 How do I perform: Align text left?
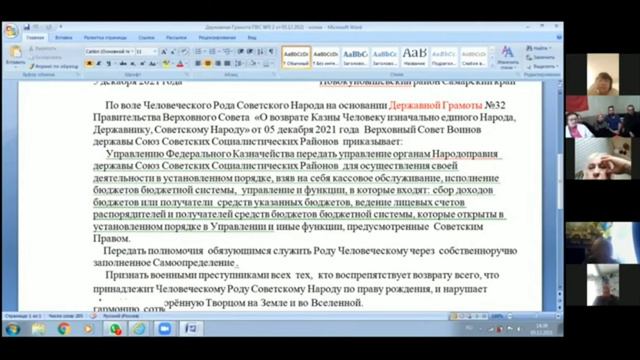pyautogui.click(x=198, y=64)
